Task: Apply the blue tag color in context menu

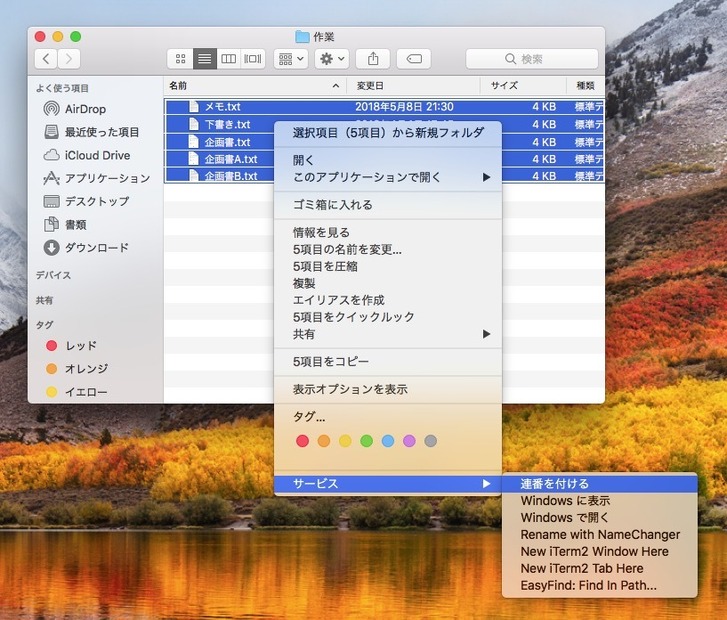Action: tap(388, 441)
